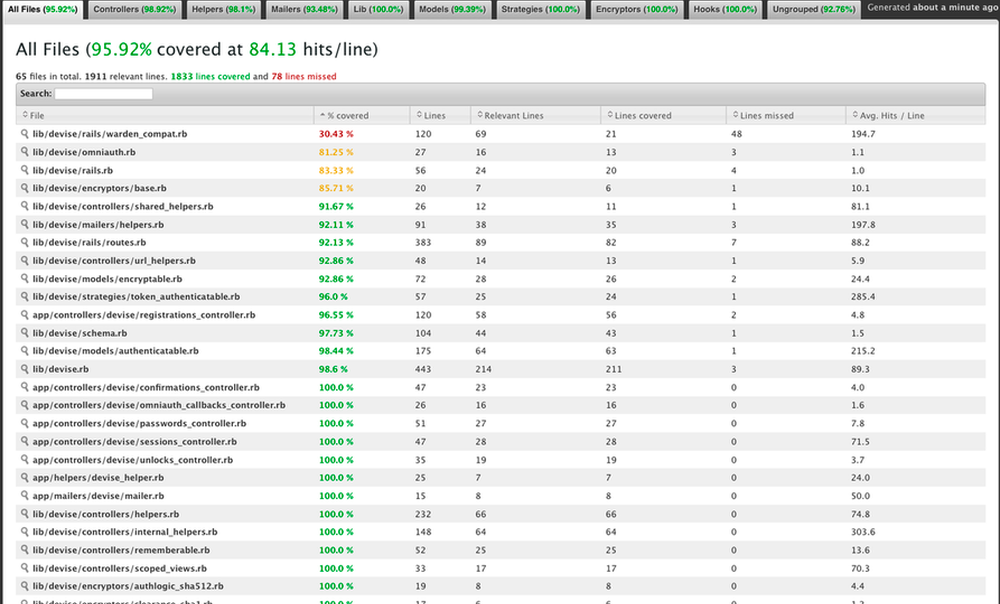The image size is (1000, 604).
Task: Click magnifier icon beside encryptable.rb
Action: coord(25,279)
